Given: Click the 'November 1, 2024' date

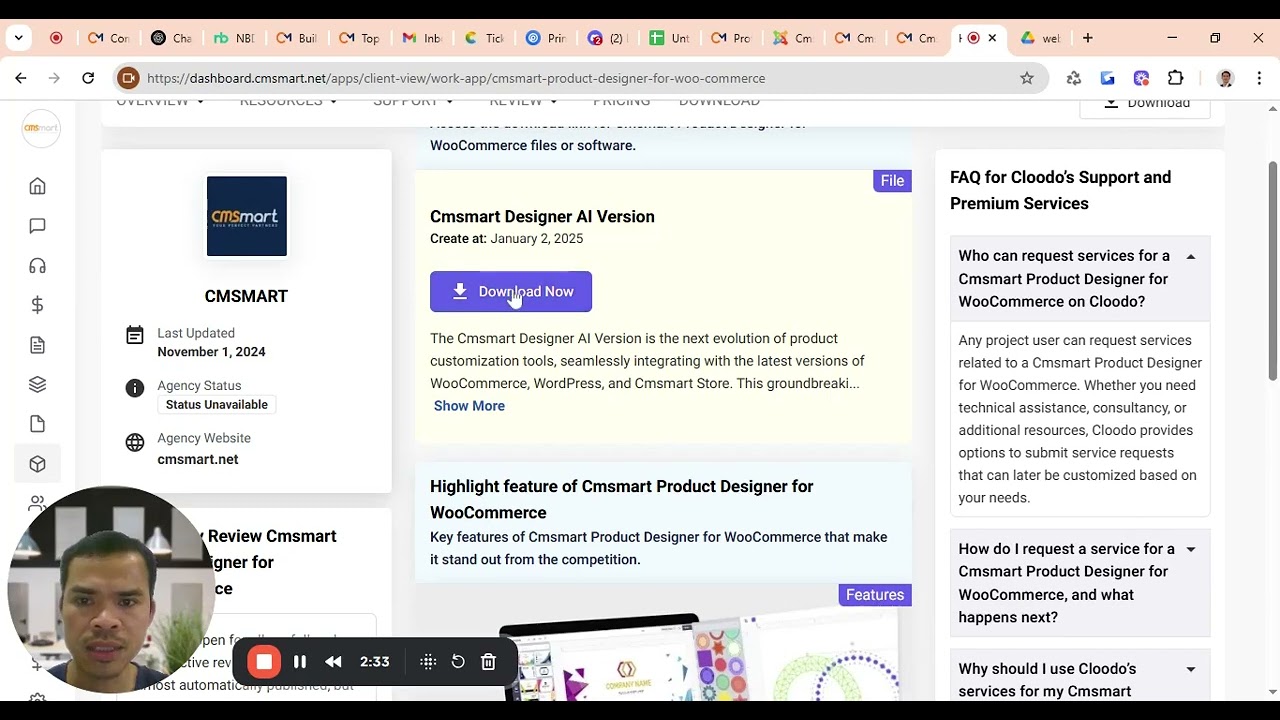Looking at the screenshot, I should point(211,352).
